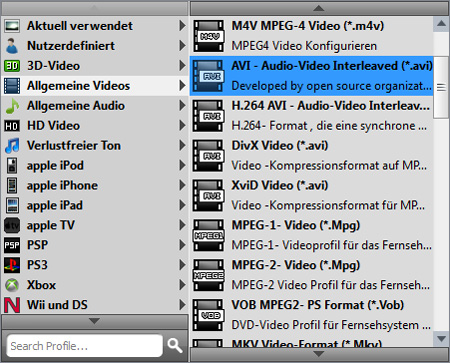Open the PS3 category
The image size is (450, 363).
pyautogui.click(x=95, y=265)
